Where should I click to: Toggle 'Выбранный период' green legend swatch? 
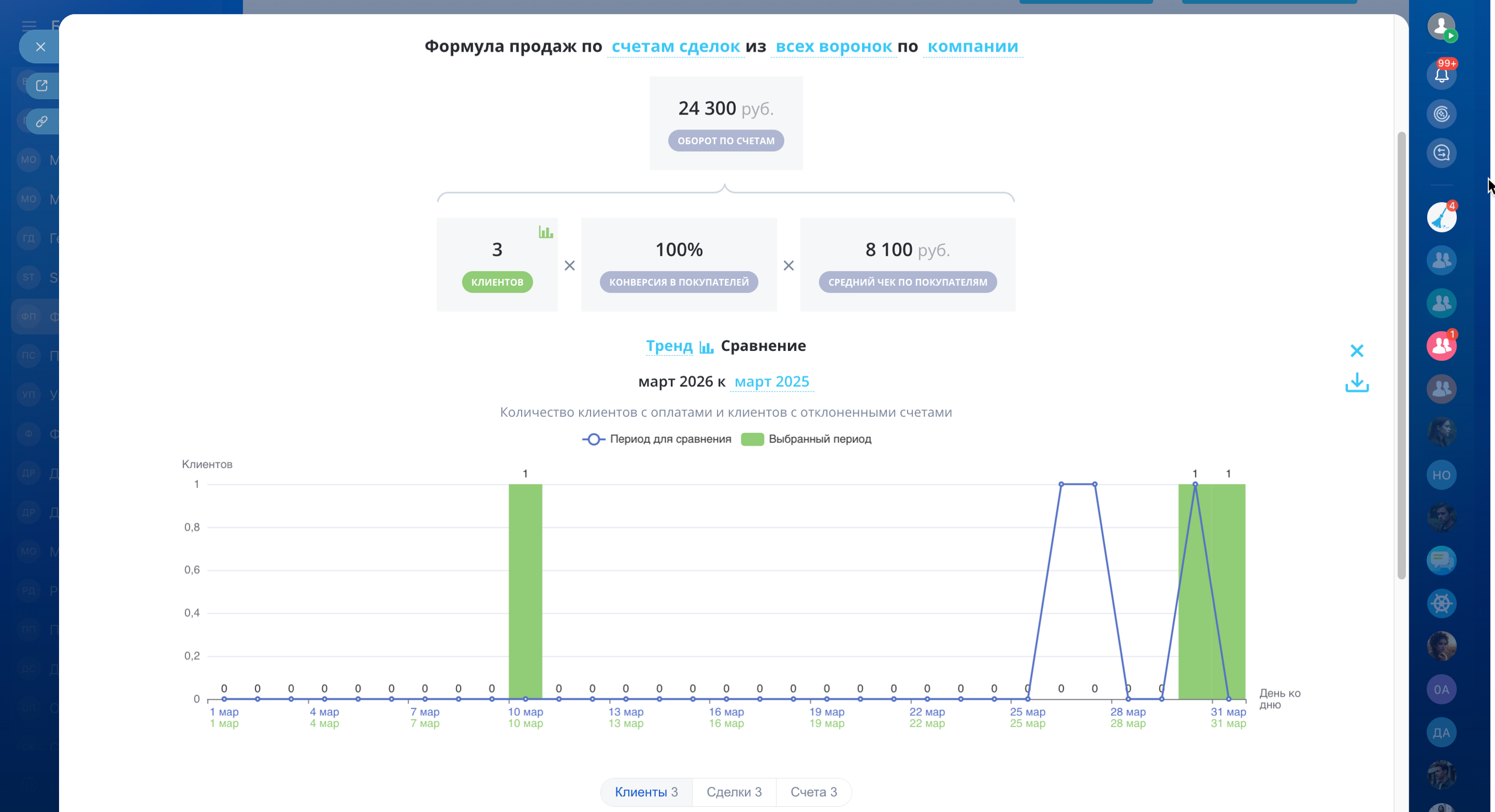752,439
